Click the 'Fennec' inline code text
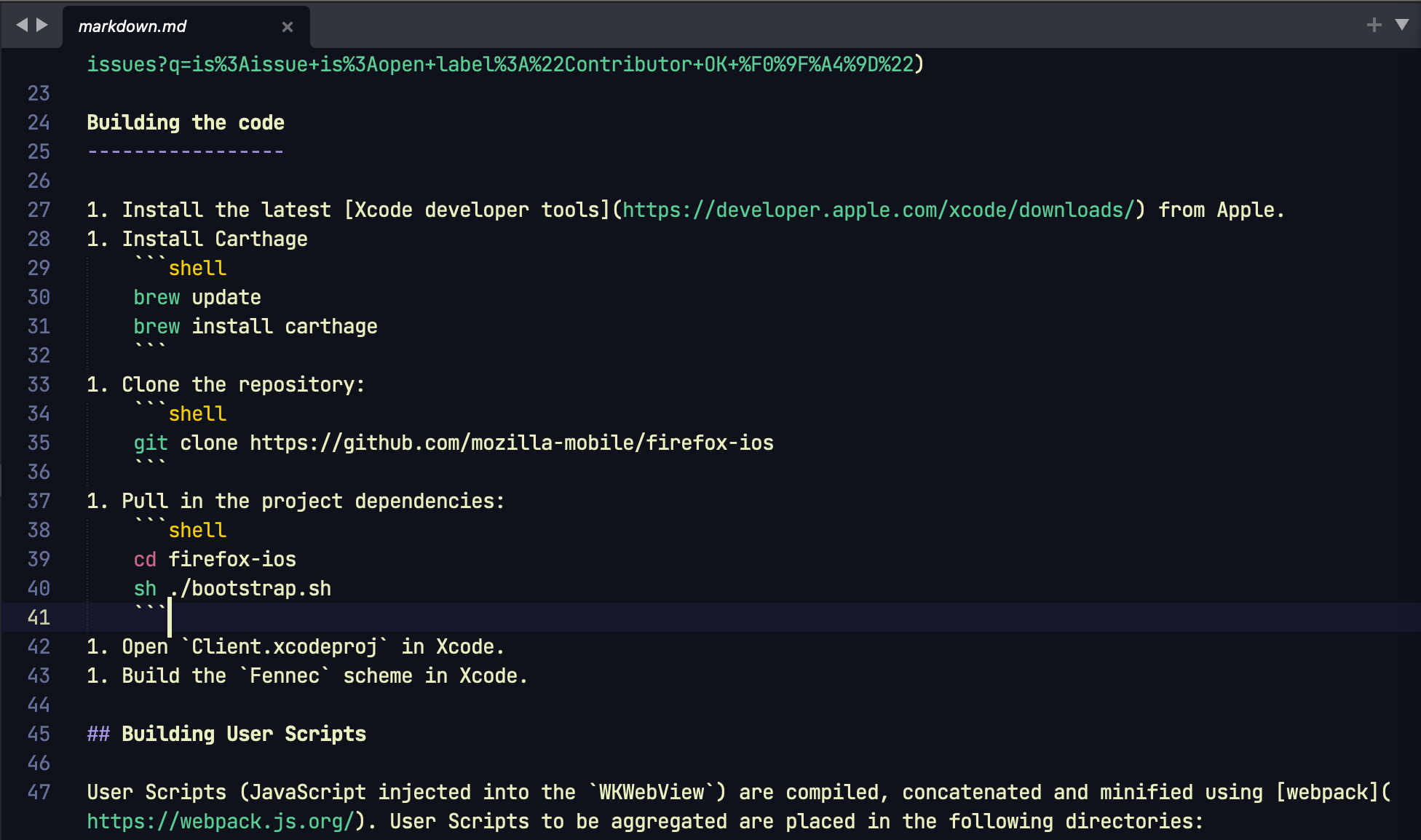 coord(284,676)
